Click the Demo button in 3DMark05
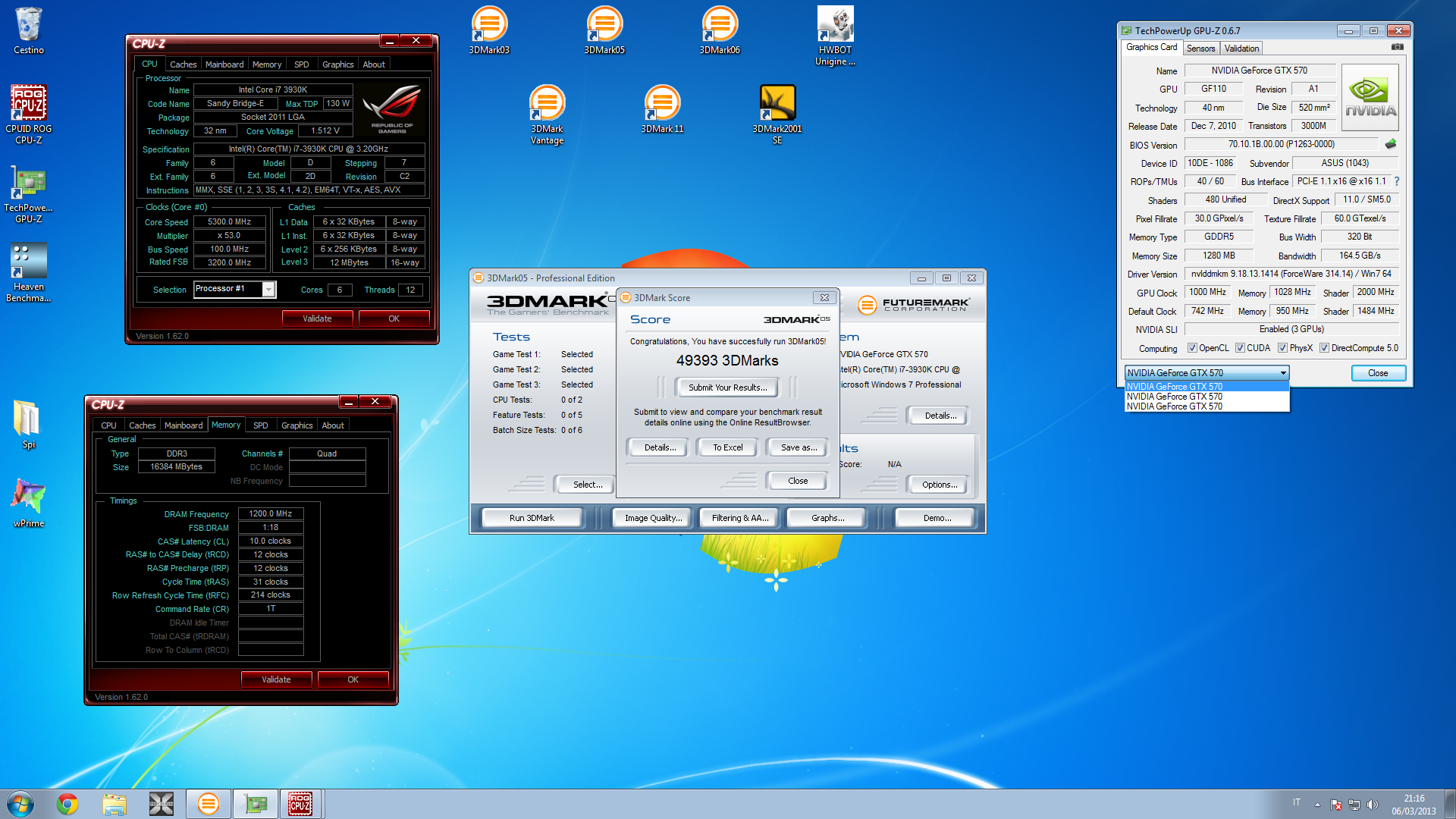 coord(937,518)
